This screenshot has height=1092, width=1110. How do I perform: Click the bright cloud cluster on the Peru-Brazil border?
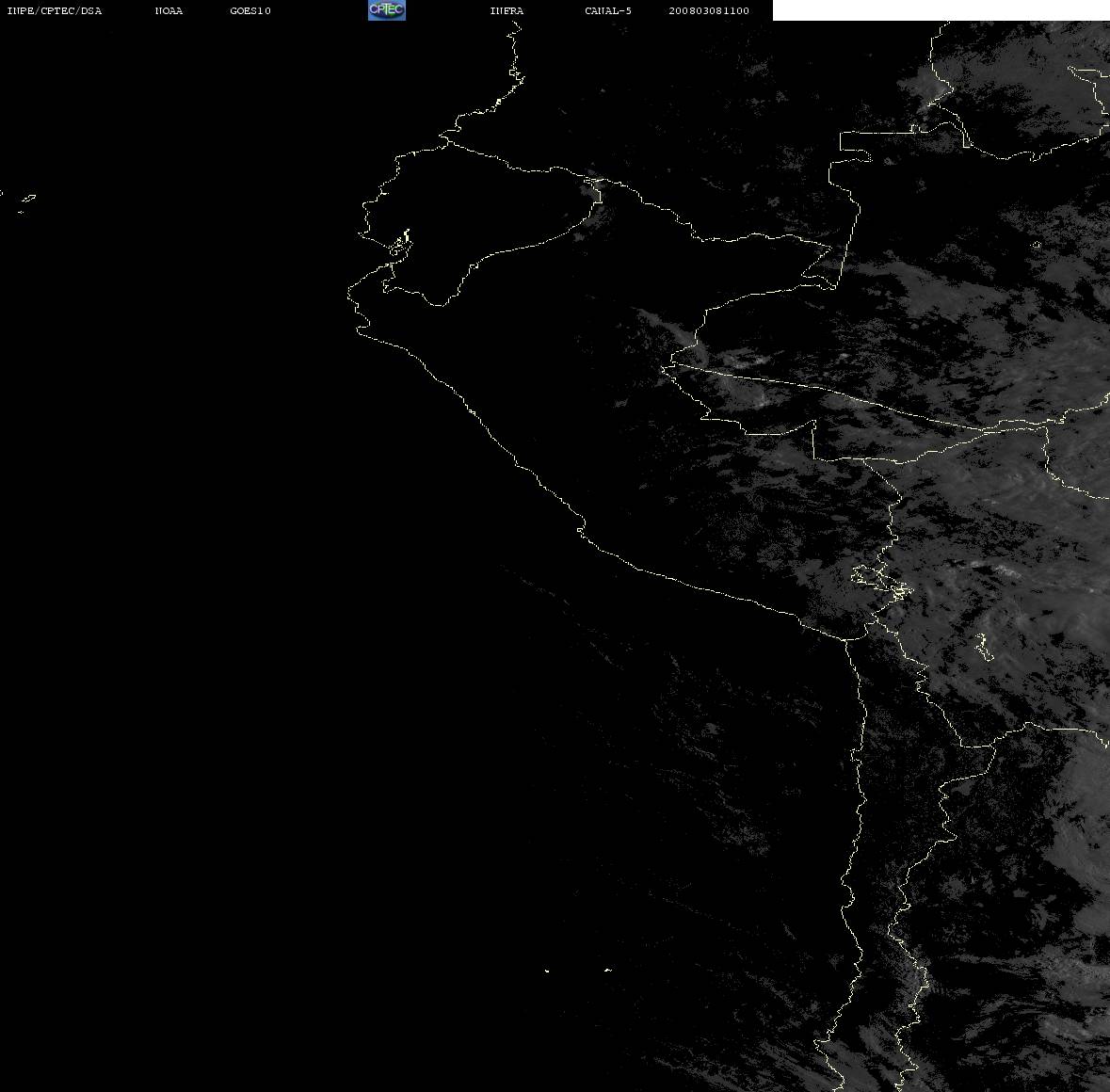pos(750,361)
